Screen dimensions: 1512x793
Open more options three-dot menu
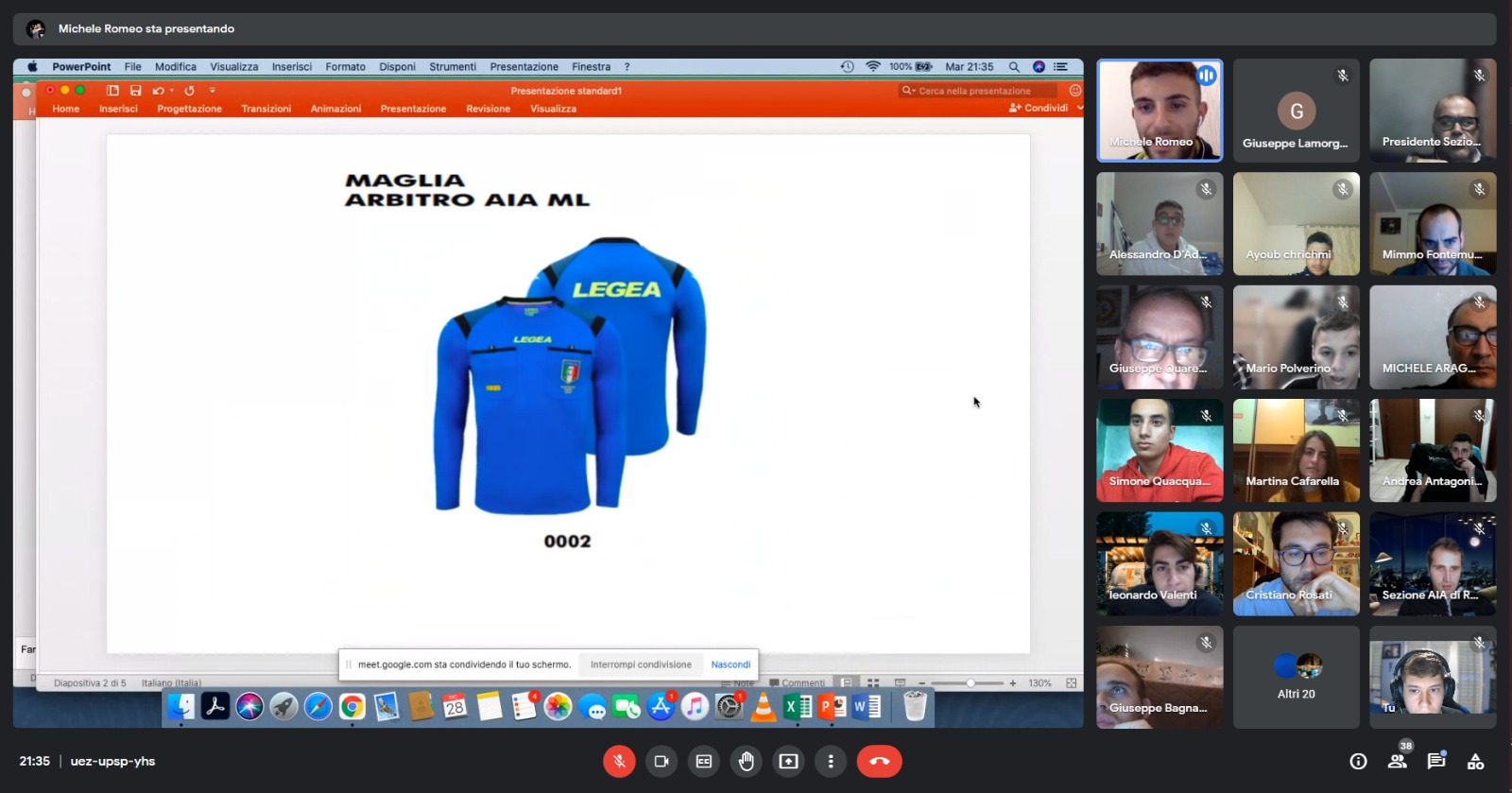pyautogui.click(x=831, y=761)
